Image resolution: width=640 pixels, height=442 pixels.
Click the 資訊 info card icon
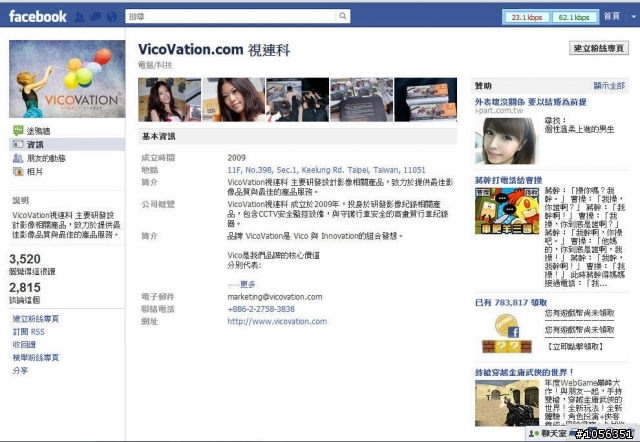coord(18,144)
